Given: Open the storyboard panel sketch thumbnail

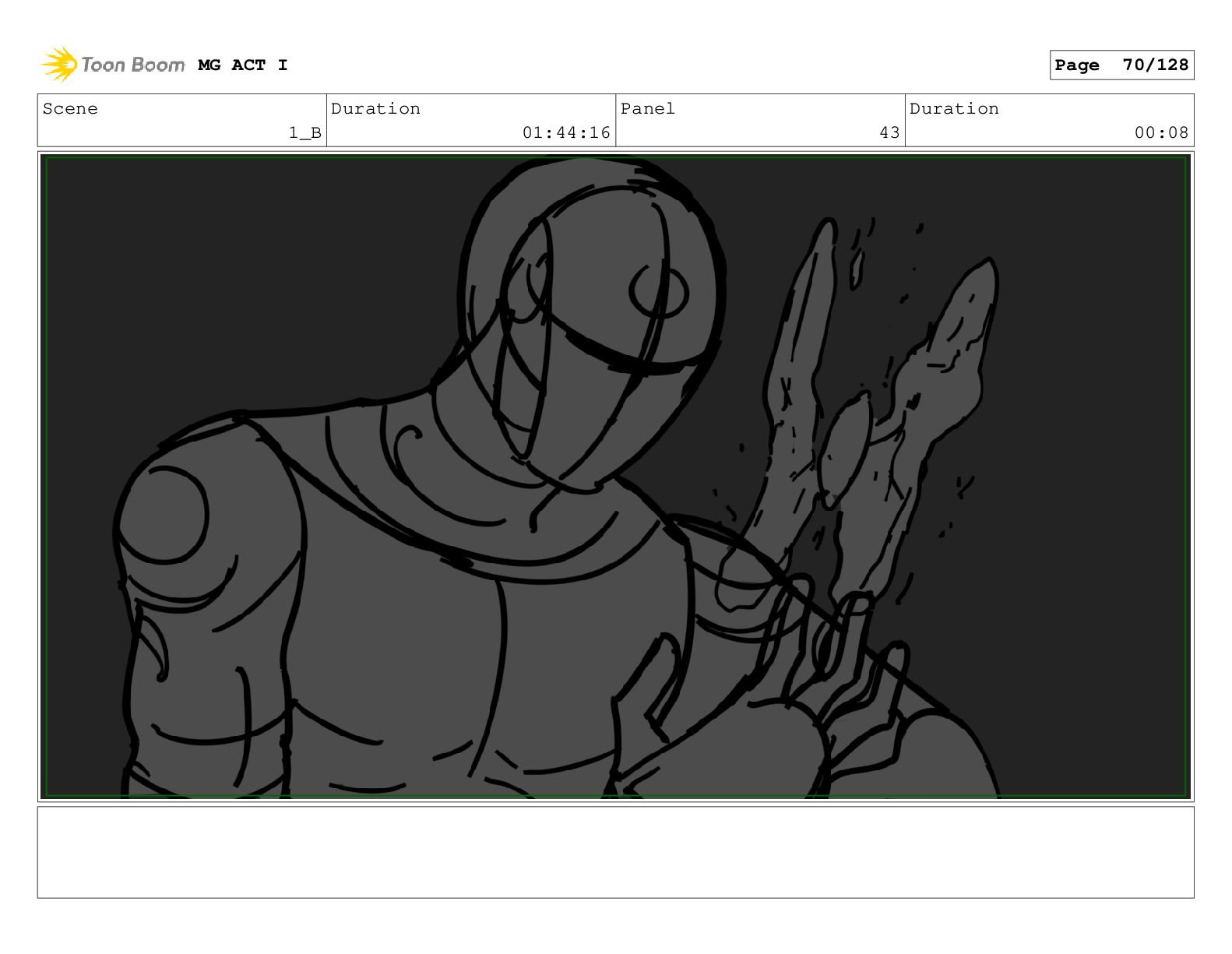Looking at the screenshot, I should coord(615,477).
